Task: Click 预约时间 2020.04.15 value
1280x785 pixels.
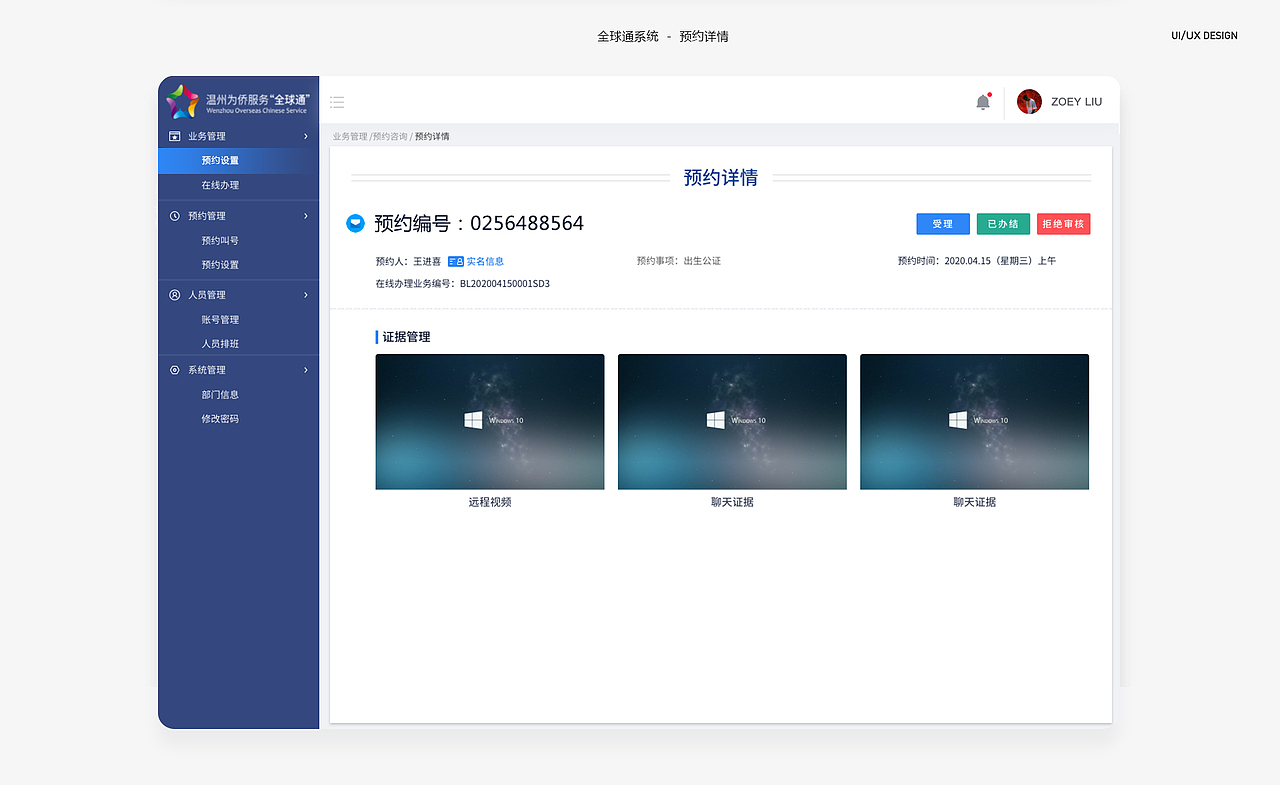Action: 1000,261
